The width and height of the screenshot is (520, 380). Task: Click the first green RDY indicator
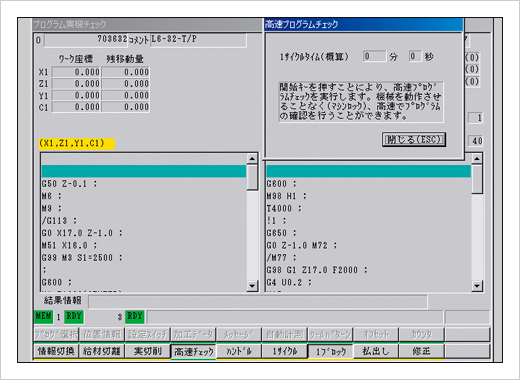pyautogui.click(x=74, y=317)
